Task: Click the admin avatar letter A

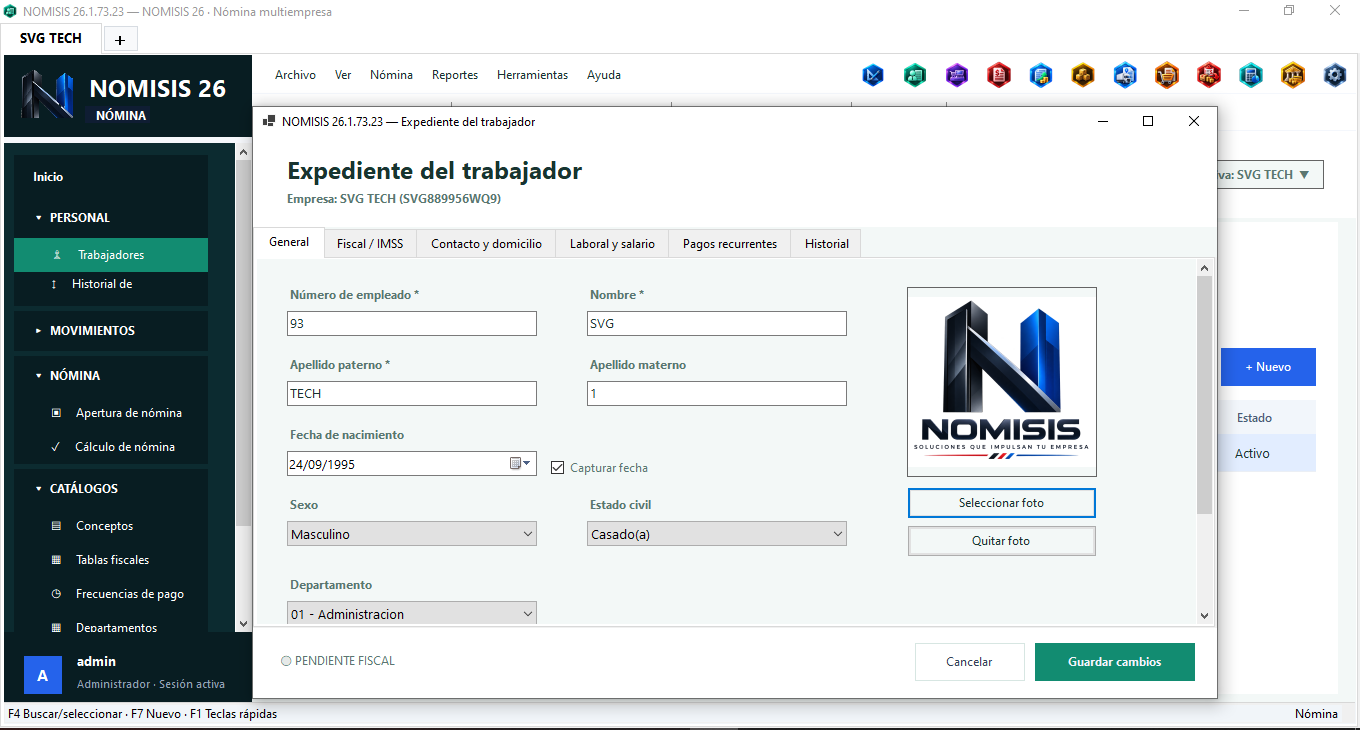Action: coord(42,676)
